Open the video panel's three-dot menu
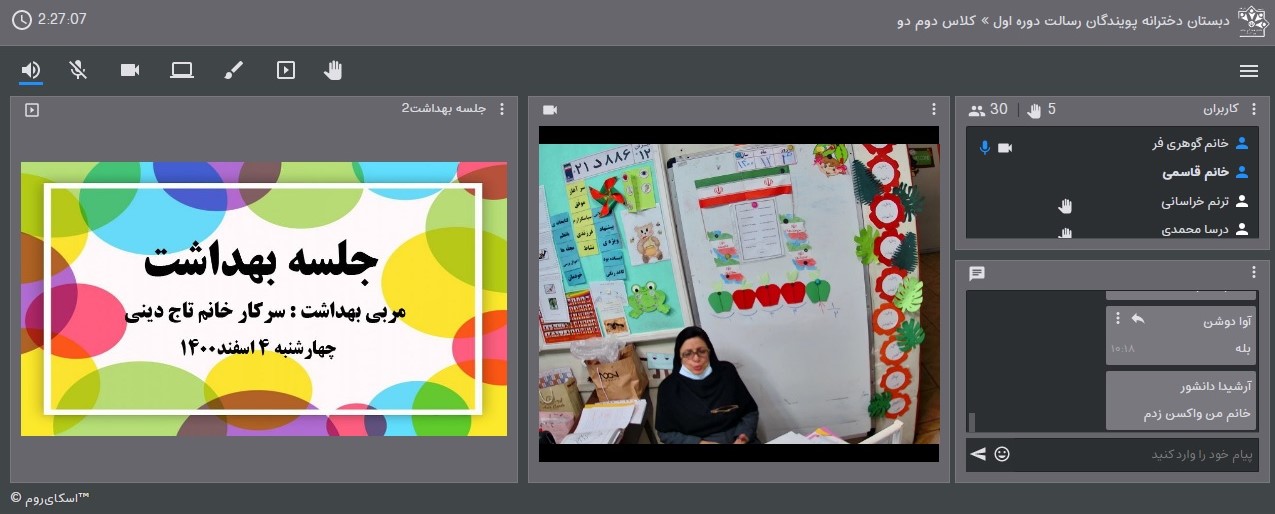1275x514 pixels. (934, 110)
